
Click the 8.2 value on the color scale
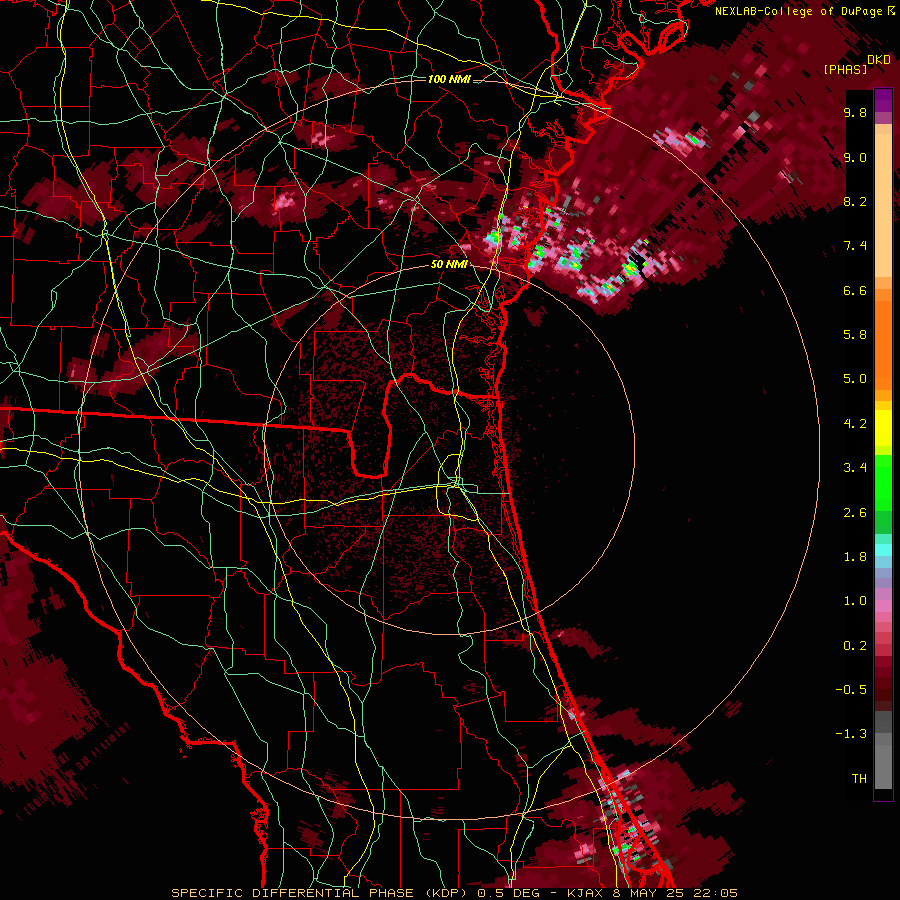[x=855, y=201]
